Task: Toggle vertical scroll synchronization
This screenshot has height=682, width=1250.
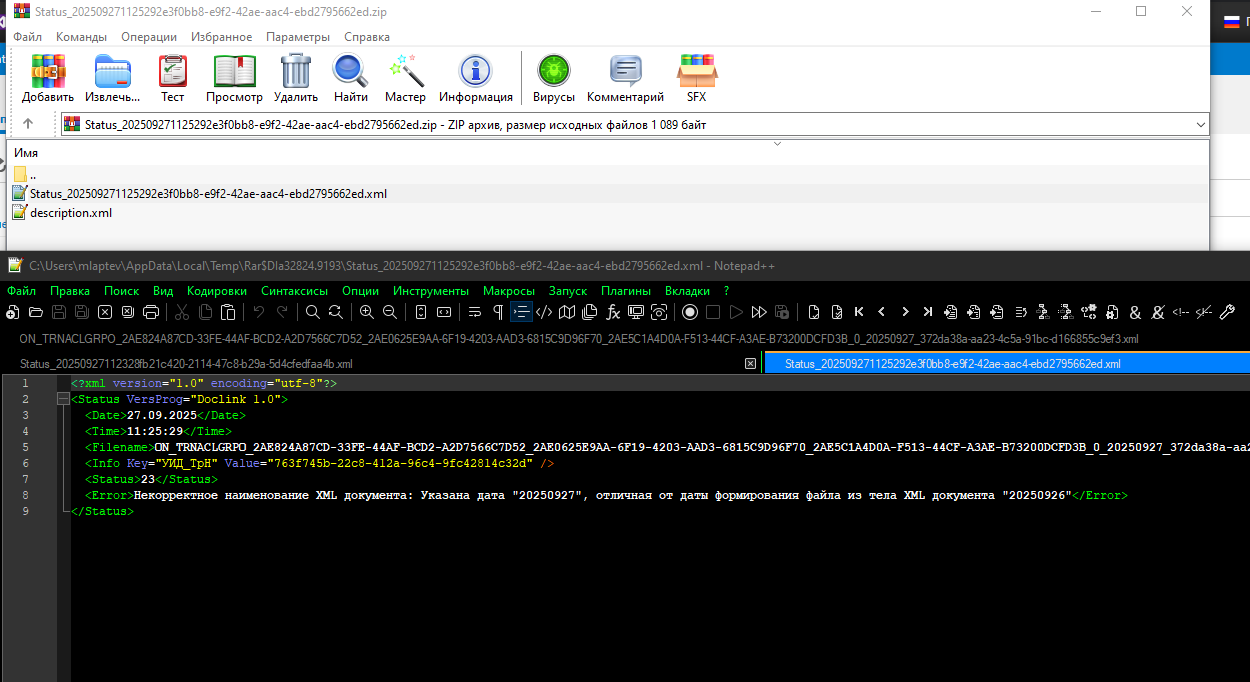Action: click(421, 312)
